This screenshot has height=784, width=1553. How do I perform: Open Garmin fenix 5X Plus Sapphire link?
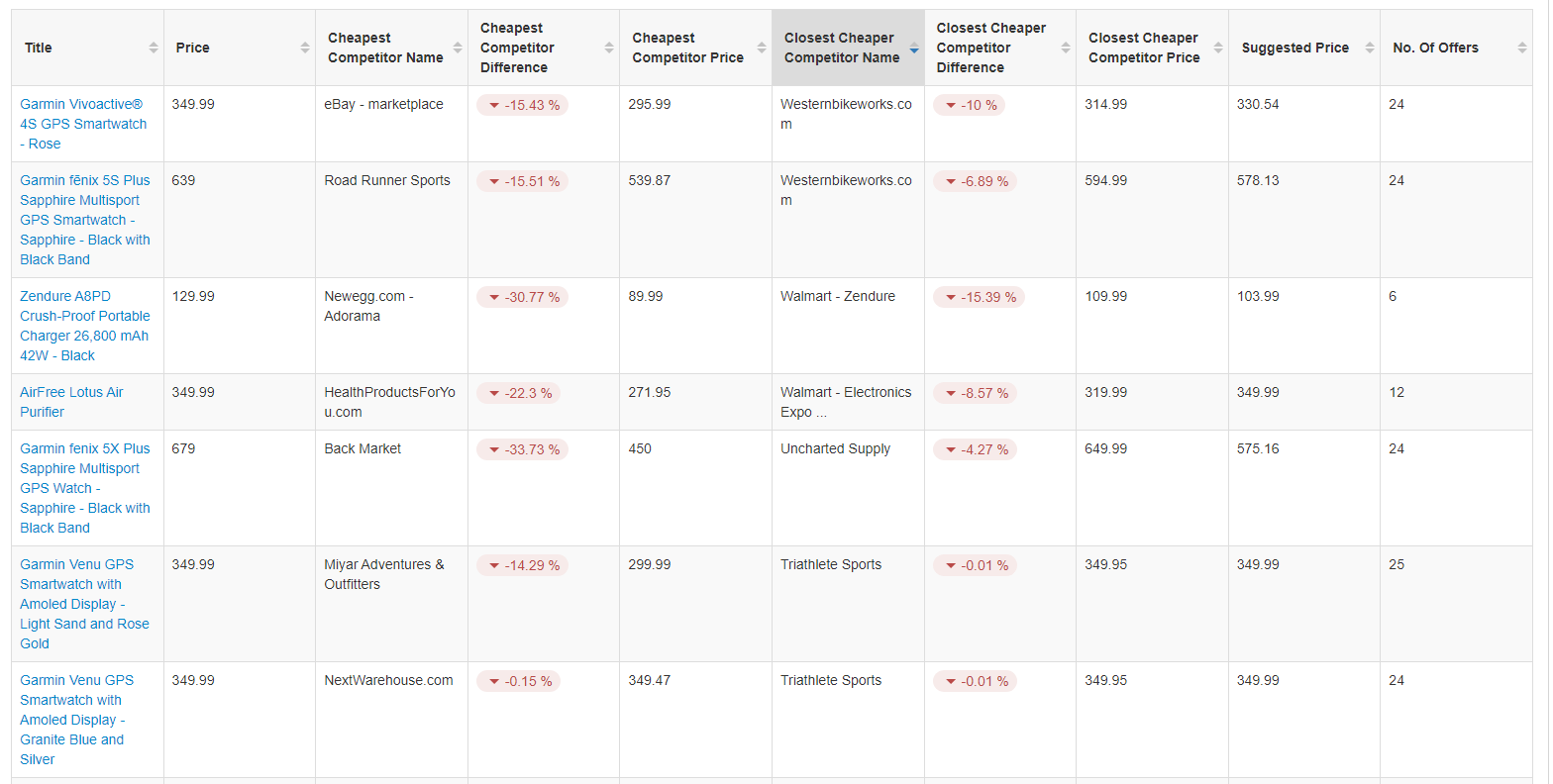click(x=84, y=488)
